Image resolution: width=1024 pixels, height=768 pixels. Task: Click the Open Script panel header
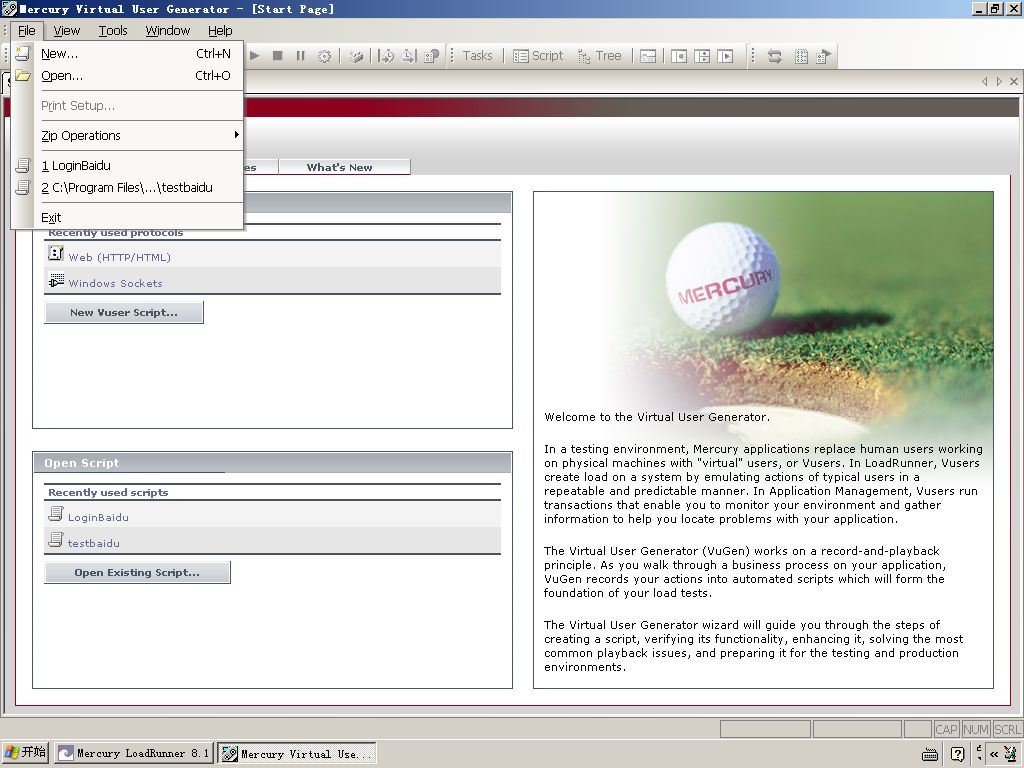pyautogui.click(x=272, y=462)
